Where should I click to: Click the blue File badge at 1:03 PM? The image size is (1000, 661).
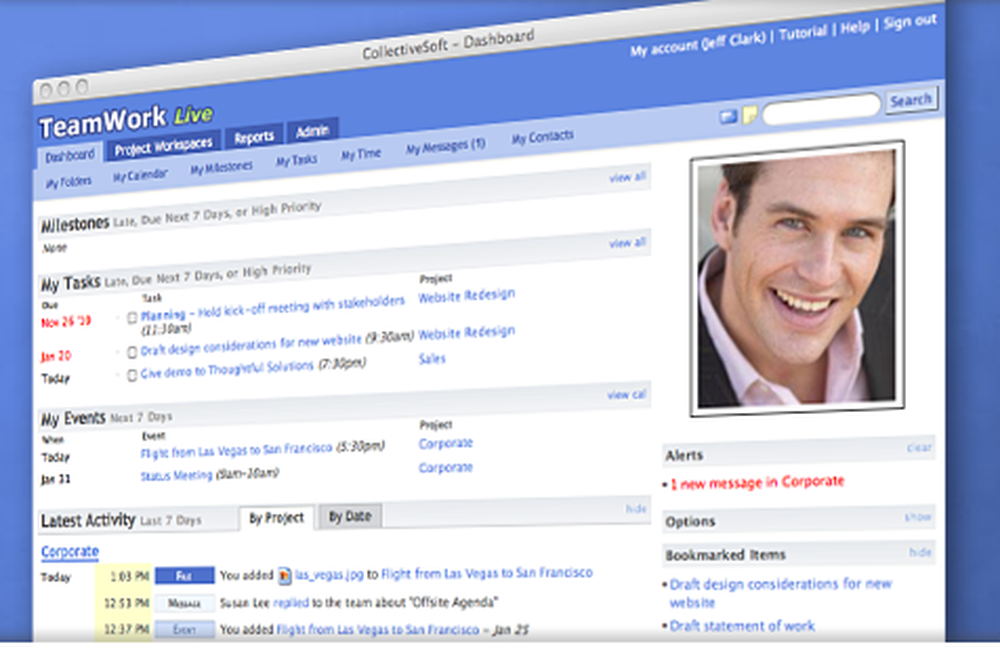coord(184,576)
